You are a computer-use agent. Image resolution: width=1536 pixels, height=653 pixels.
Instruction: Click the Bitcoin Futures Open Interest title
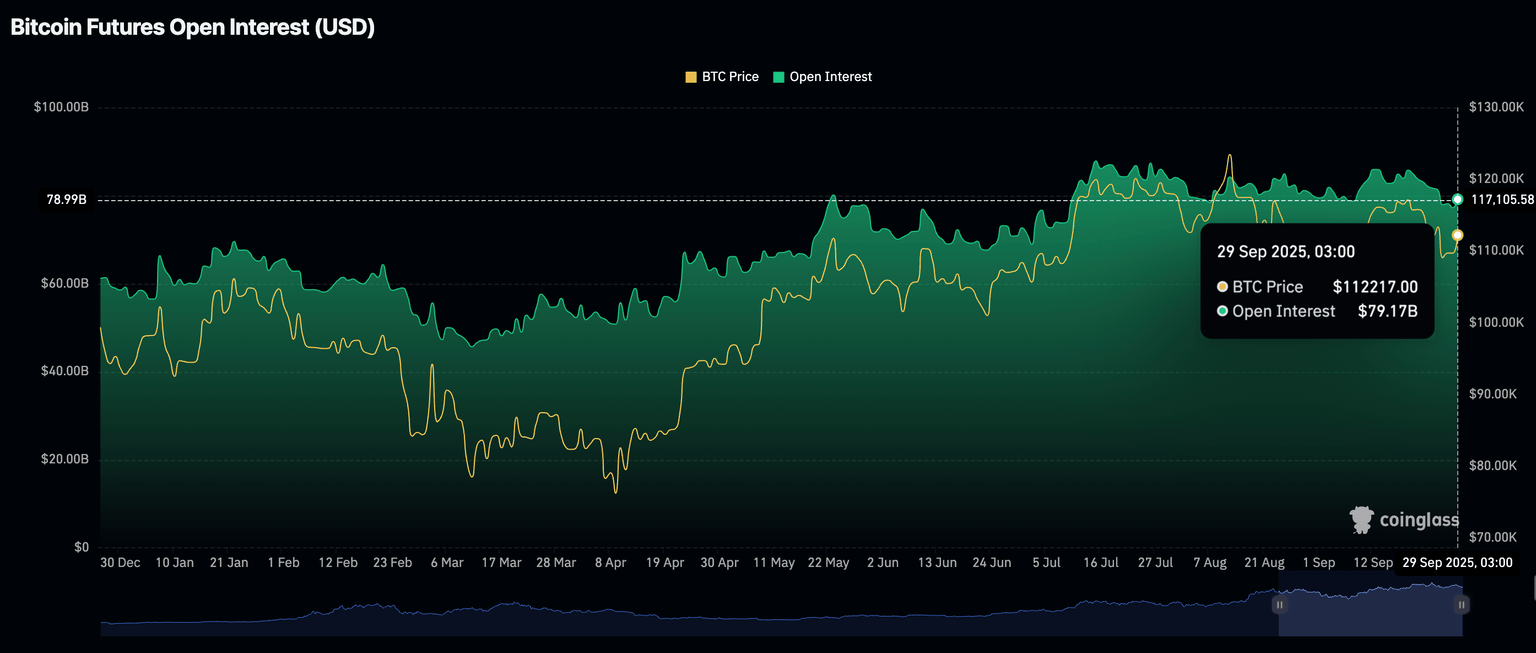tap(192, 28)
